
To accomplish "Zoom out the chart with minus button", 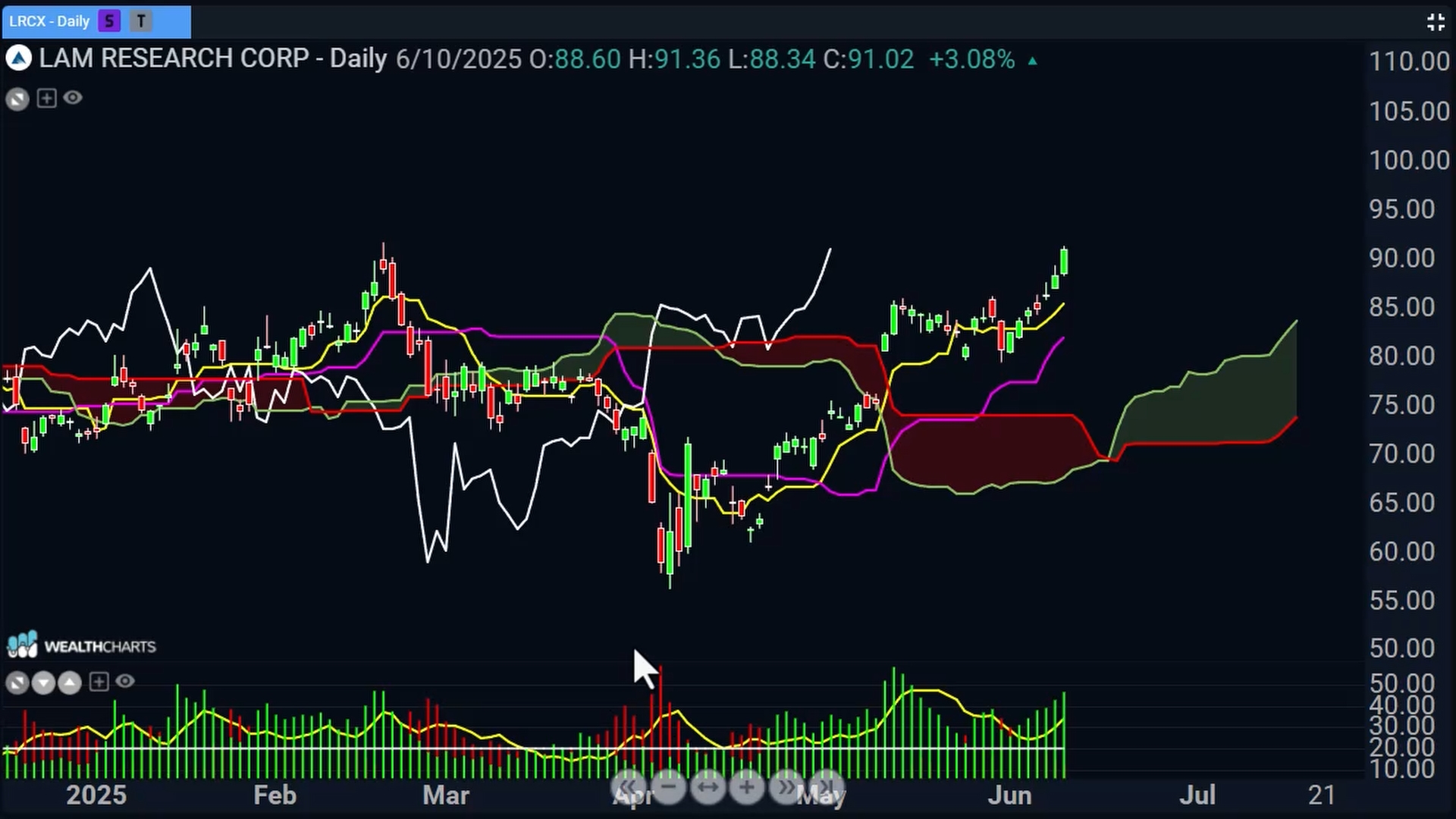I will pos(669,787).
